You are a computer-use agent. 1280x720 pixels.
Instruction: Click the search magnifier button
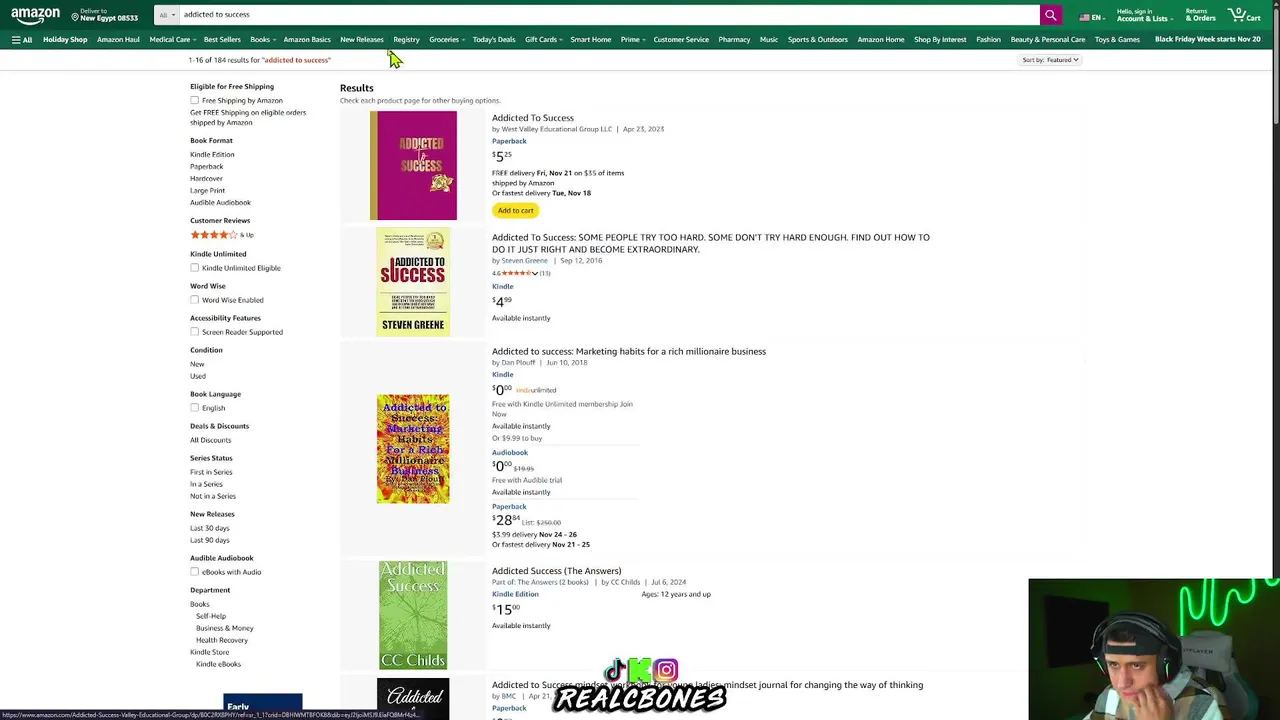click(x=1050, y=15)
